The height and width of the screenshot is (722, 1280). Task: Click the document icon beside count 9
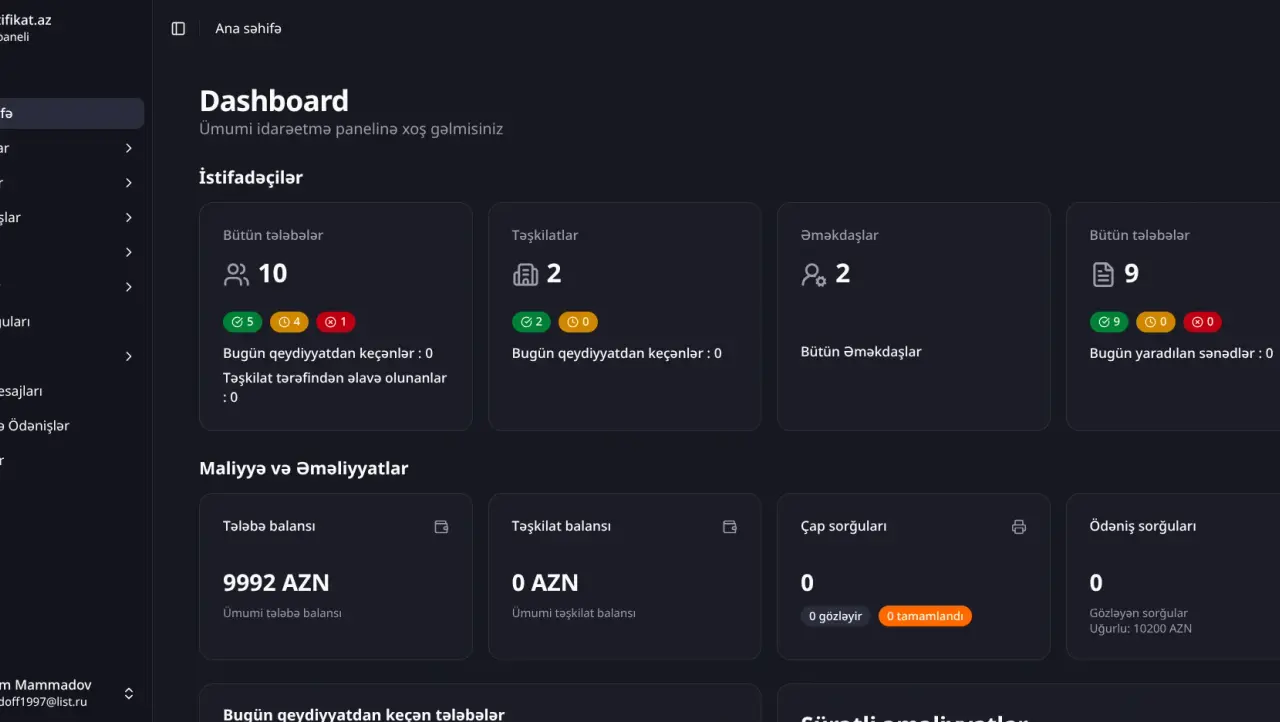[1103, 274]
